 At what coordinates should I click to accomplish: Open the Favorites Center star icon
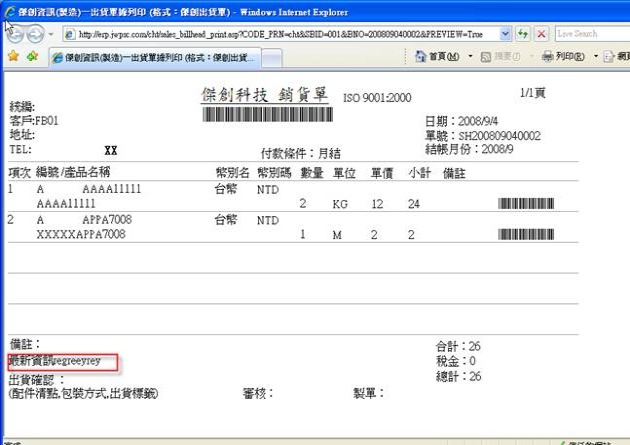[13, 57]
